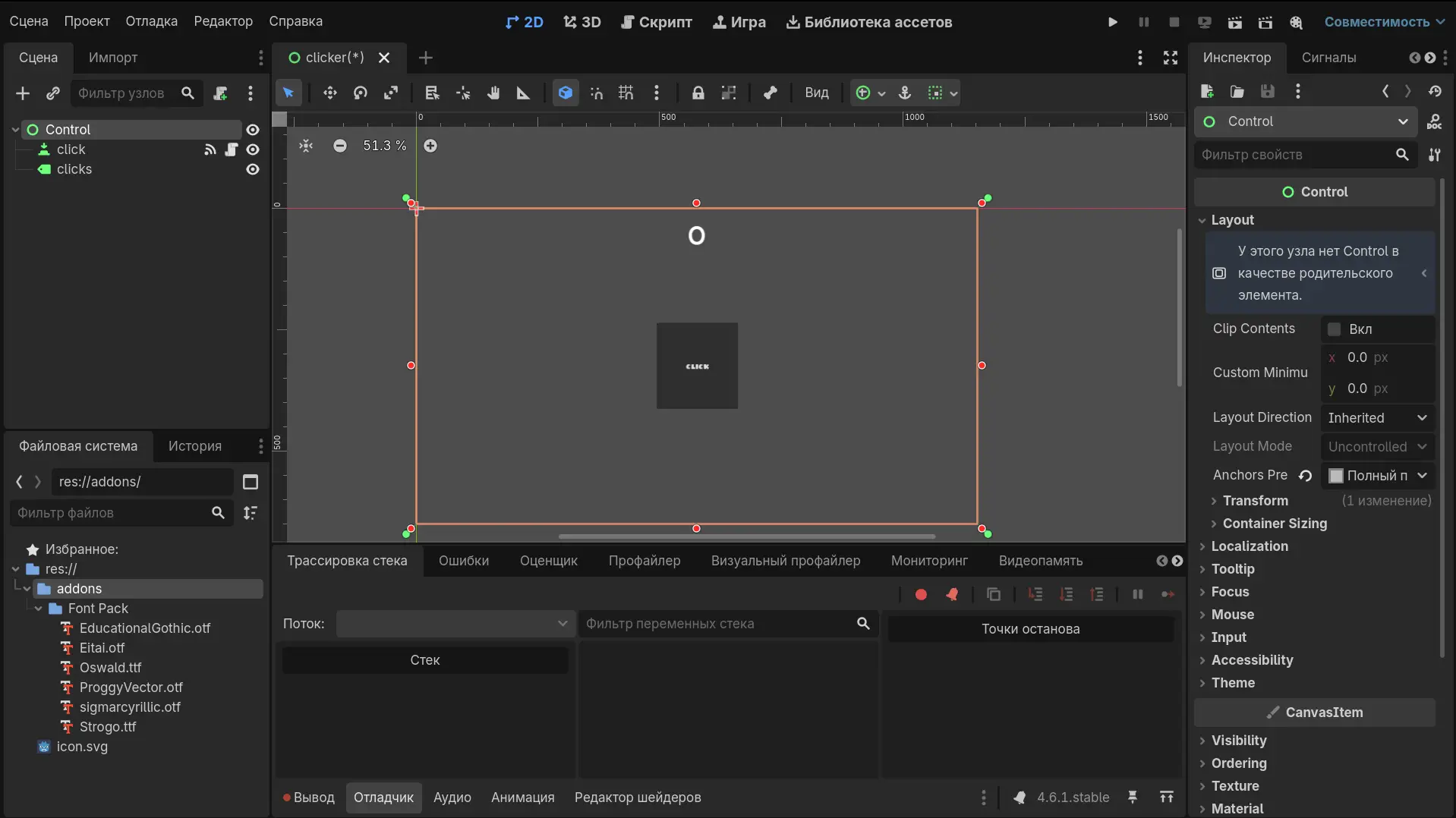Select the Move tool in the canvas toolbar

click(x=330, y=93)
